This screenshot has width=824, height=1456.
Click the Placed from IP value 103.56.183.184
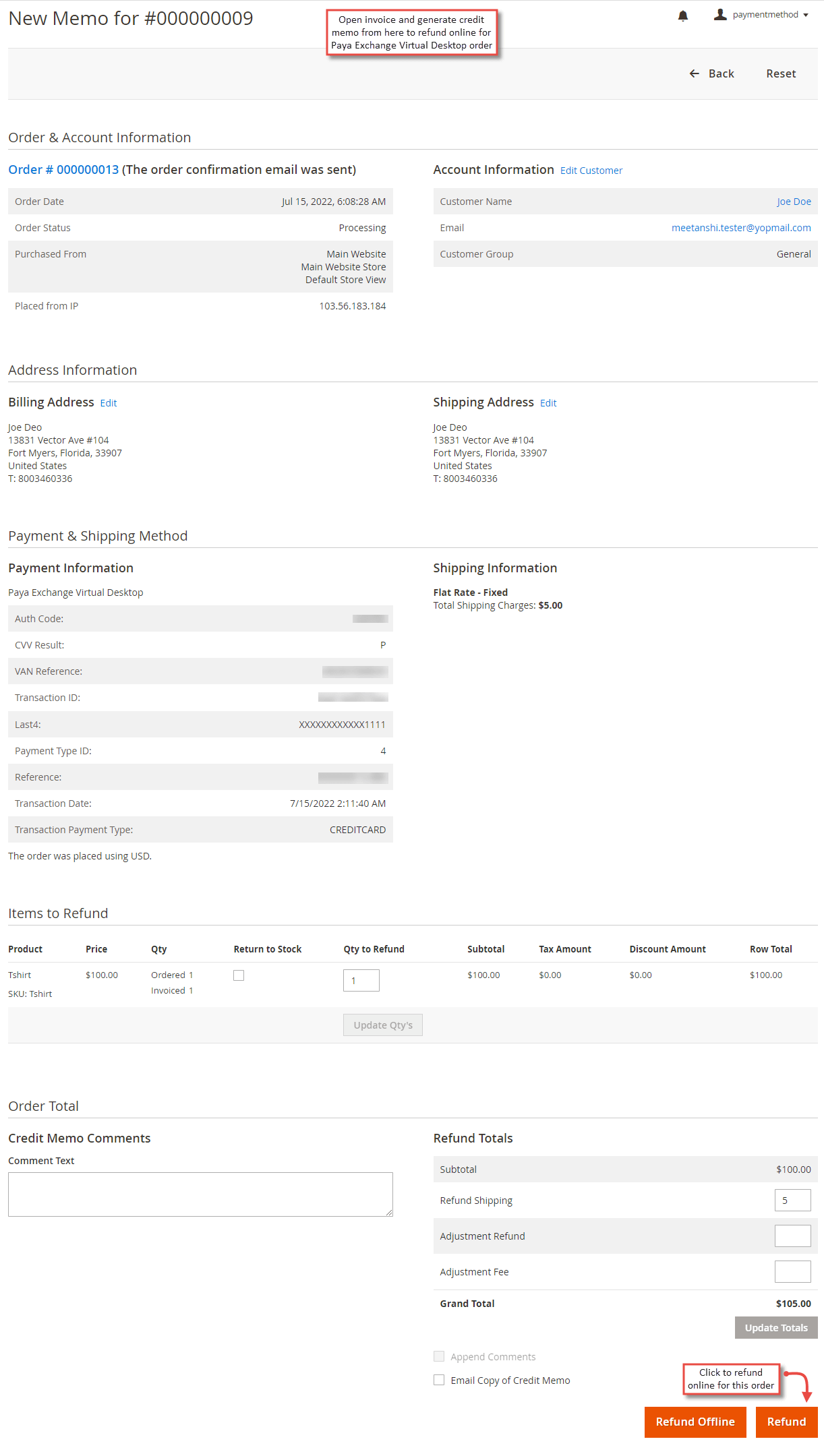(353, 306)
